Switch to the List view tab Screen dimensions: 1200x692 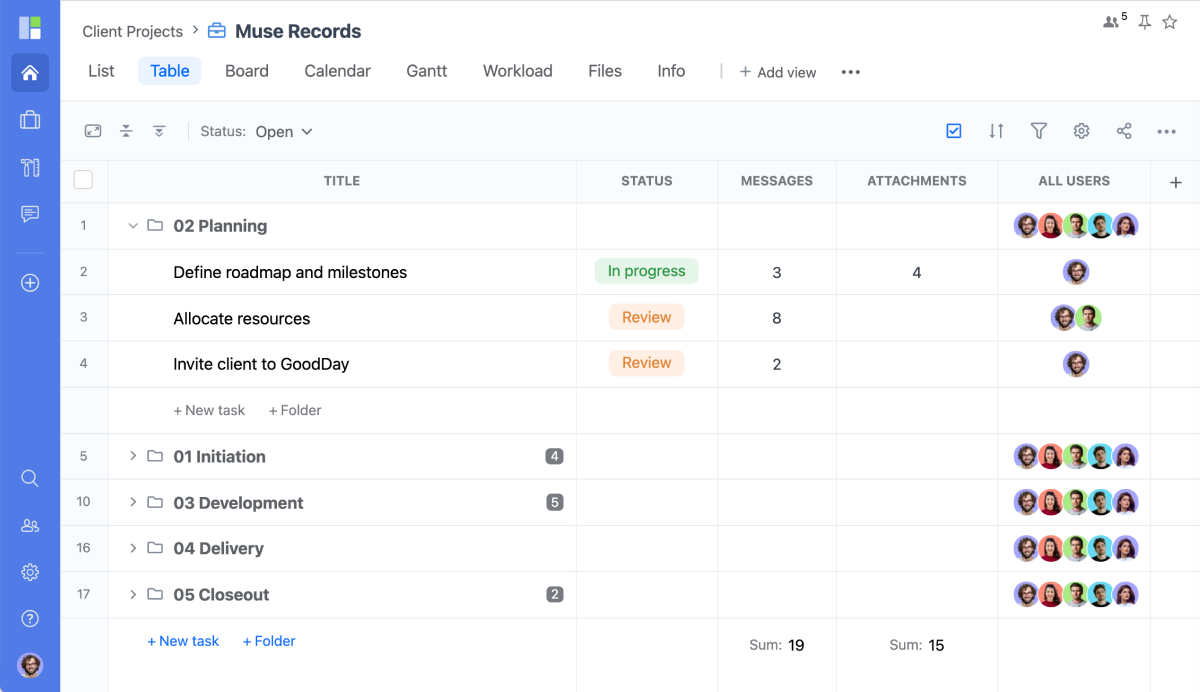101,71
